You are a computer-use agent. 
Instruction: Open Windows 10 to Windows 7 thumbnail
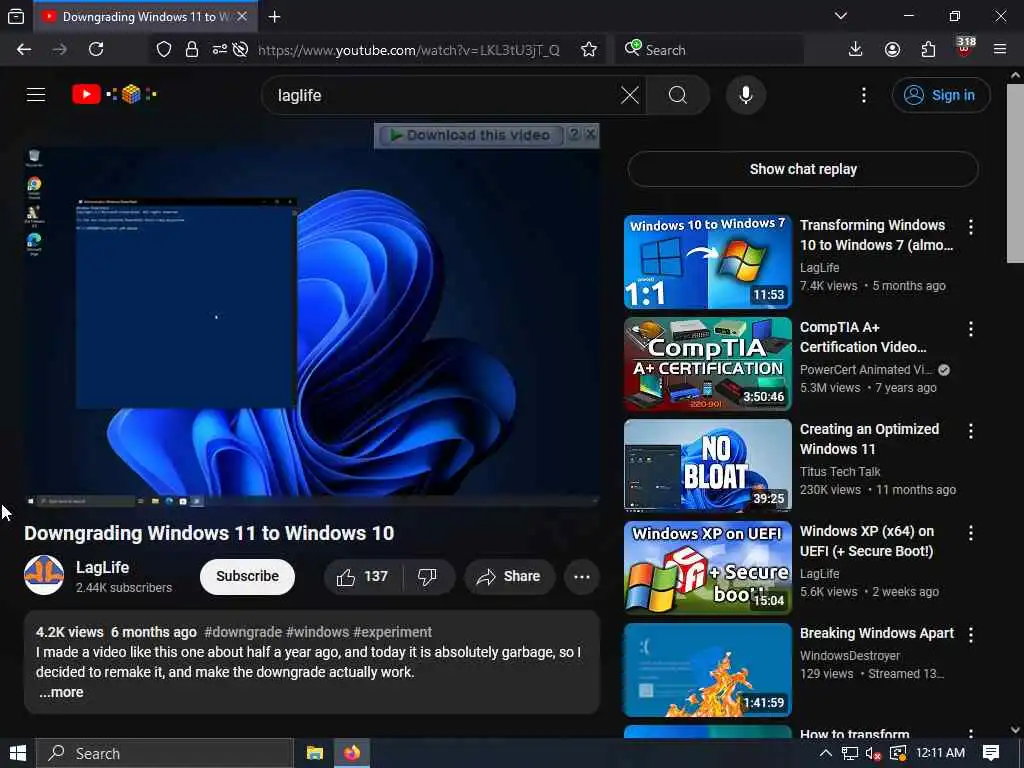708,262
